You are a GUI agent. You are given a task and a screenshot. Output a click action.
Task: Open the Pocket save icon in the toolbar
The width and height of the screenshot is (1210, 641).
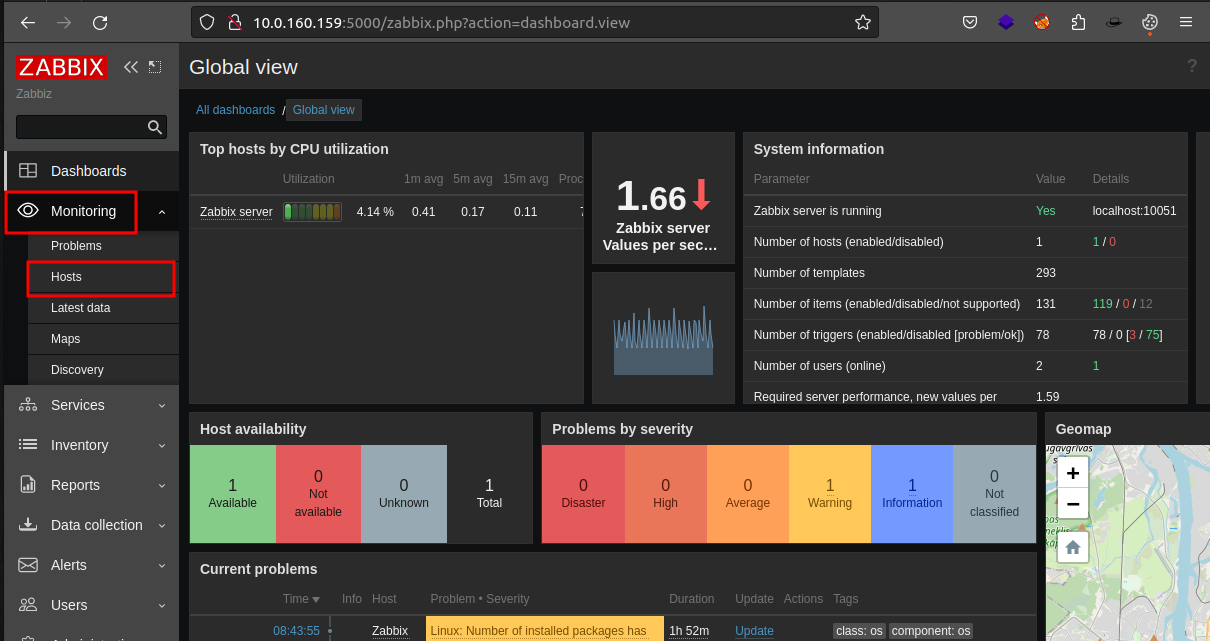point(970,22)
